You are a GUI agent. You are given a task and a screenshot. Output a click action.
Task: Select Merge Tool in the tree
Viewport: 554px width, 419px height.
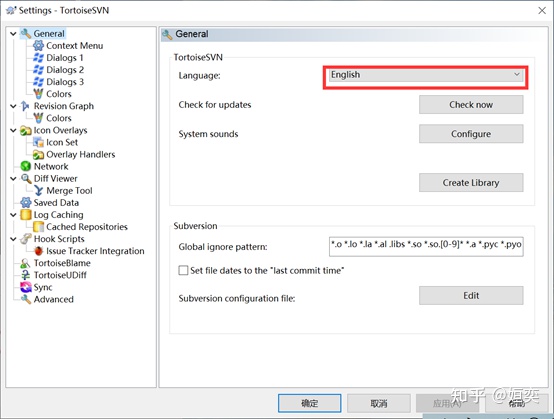coord(69,191)
